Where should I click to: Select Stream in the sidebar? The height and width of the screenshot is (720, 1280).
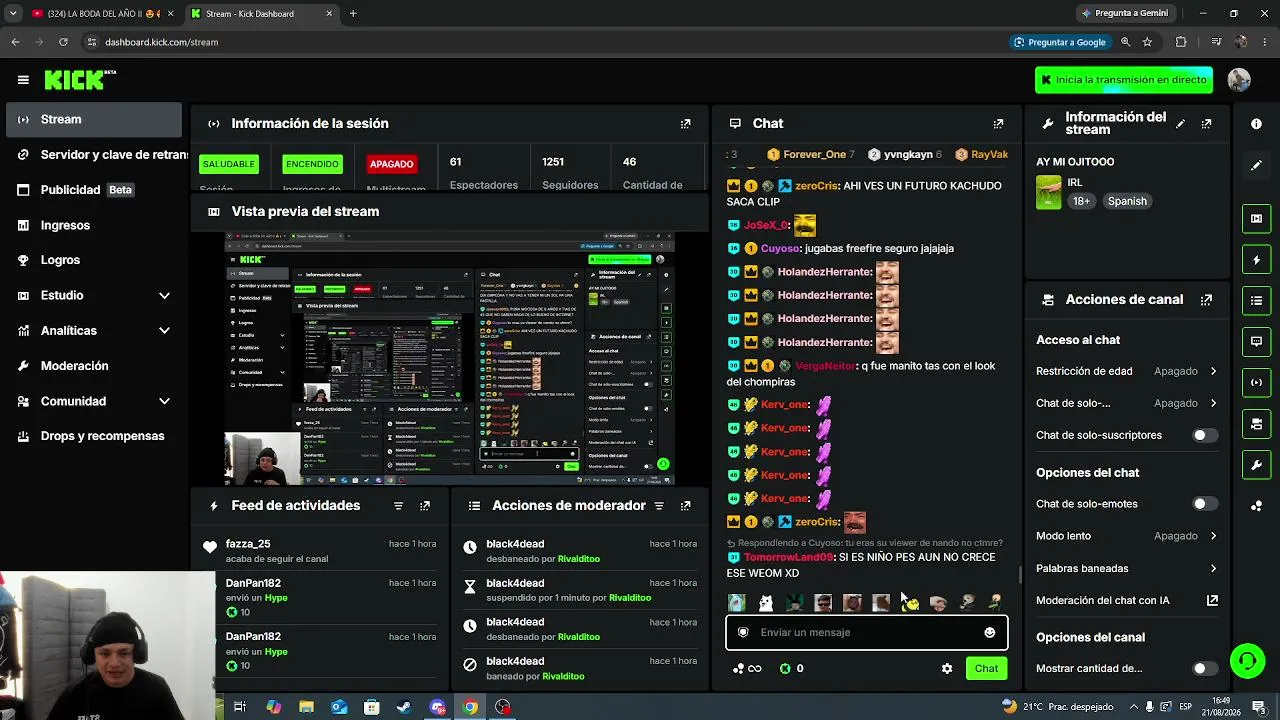pyautogui.click(x=95, y=120)
